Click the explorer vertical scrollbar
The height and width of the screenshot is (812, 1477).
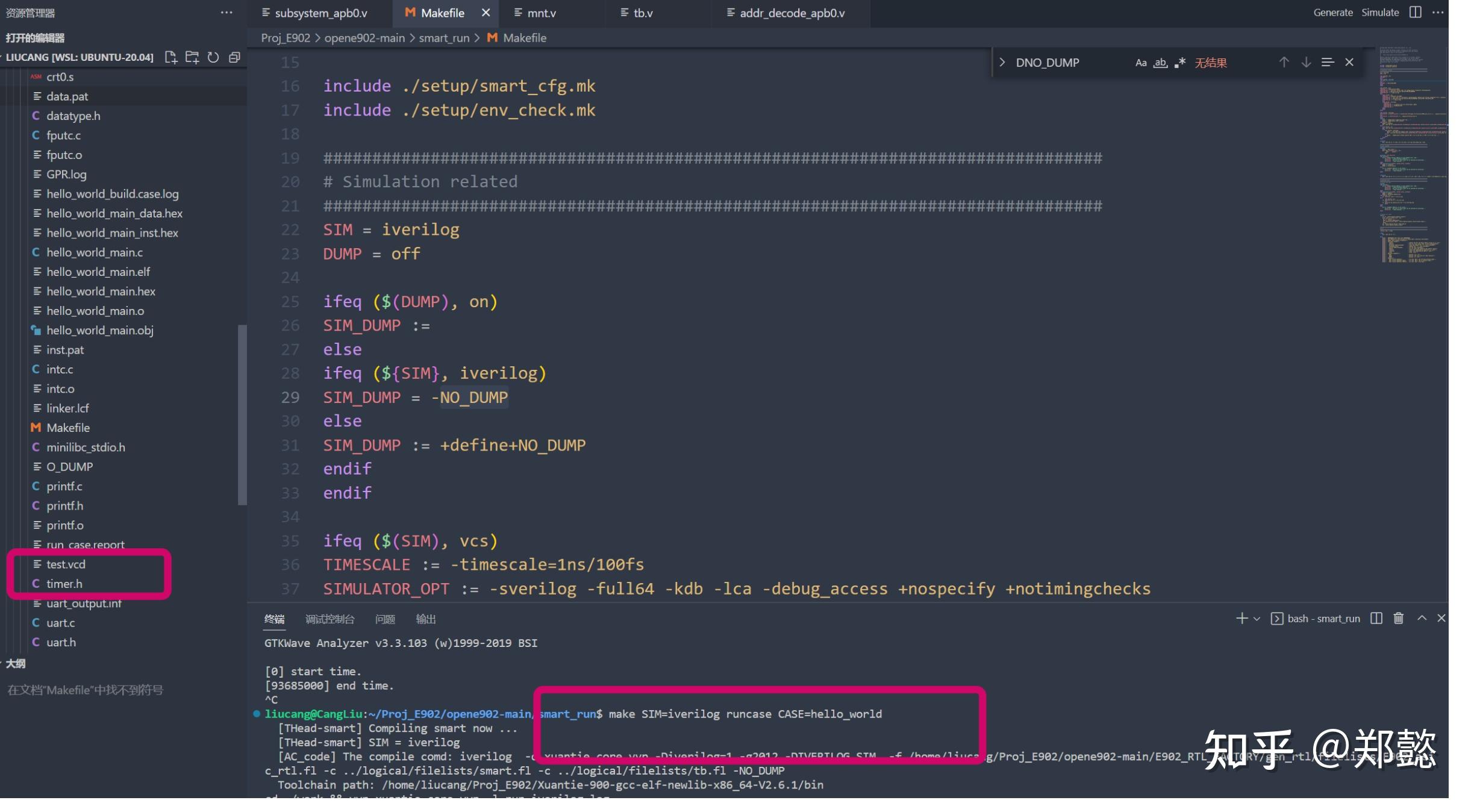[x=242, y=414]
